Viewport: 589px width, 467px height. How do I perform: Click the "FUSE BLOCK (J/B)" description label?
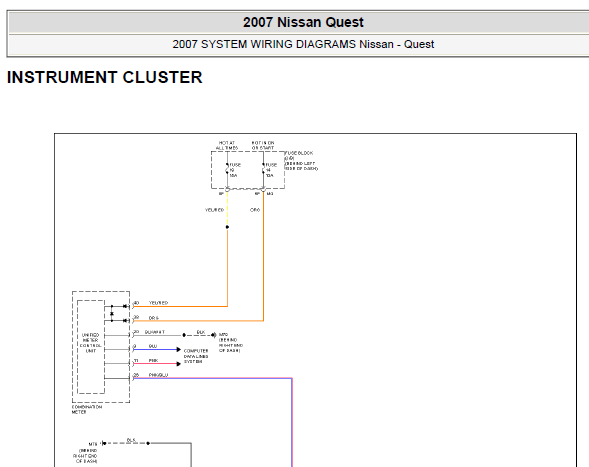(301, 161)
